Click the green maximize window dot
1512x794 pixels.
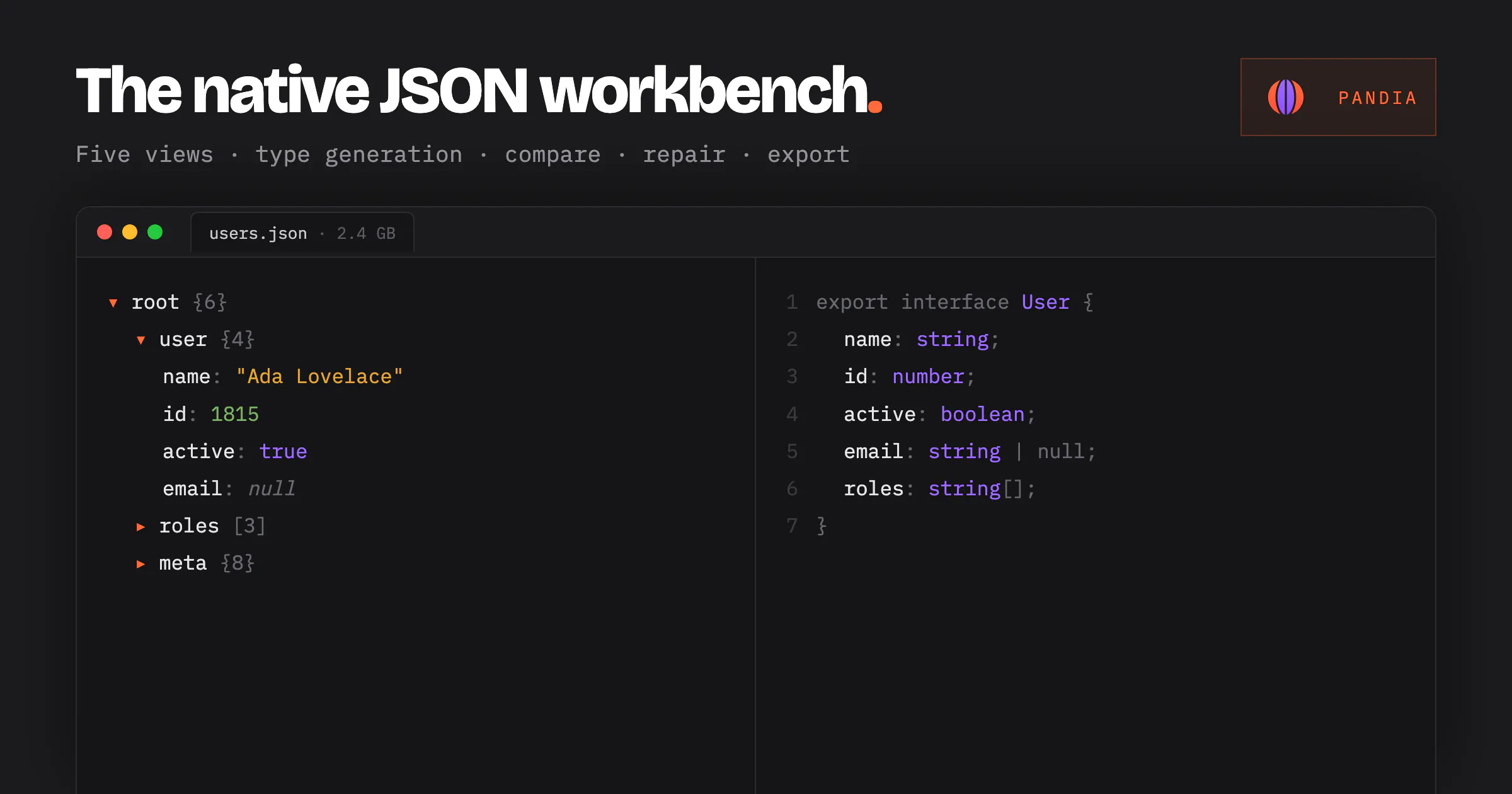155,233
